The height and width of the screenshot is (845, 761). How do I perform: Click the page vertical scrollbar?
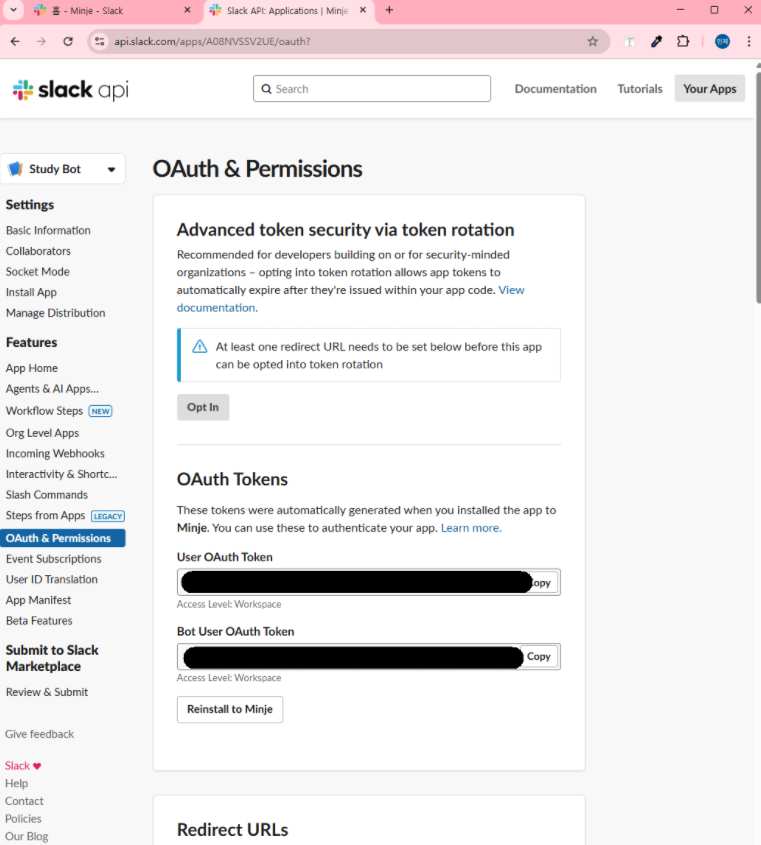tap(758, 186)
